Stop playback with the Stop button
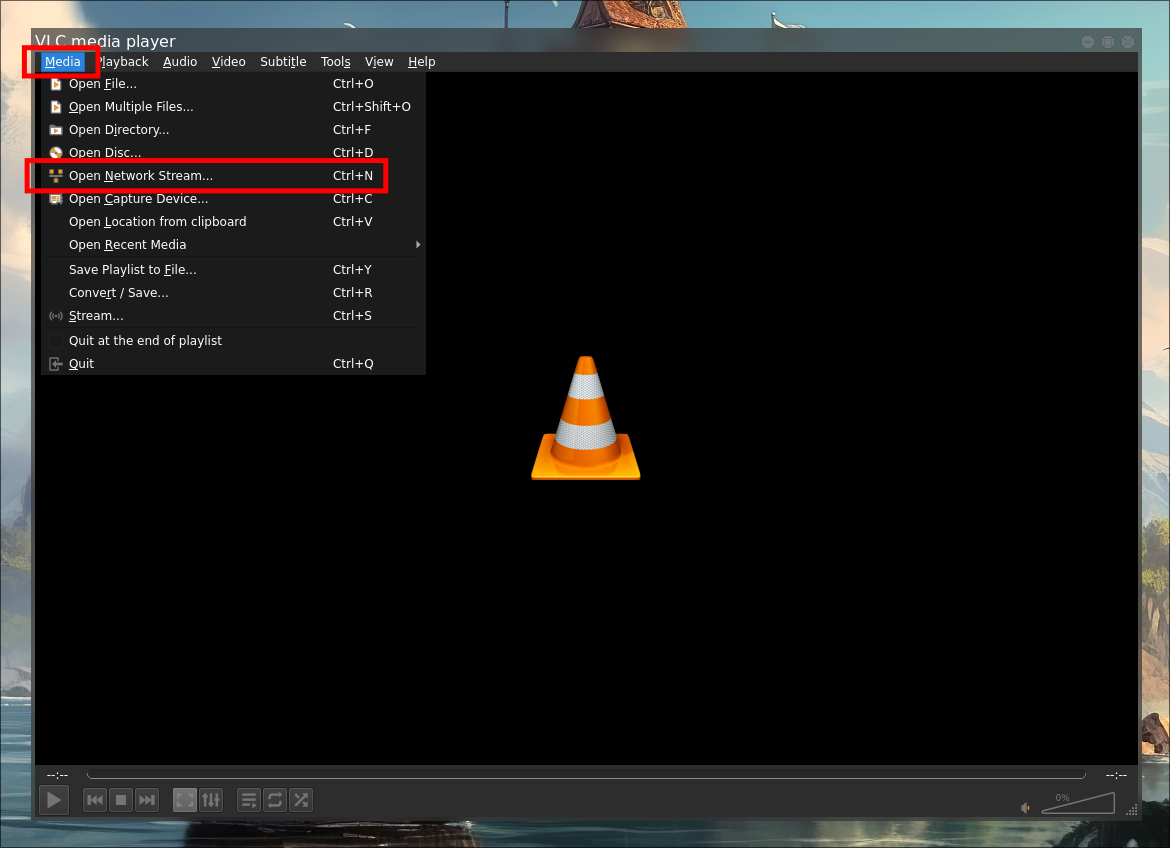Viewport: 1170px width, 848px height. pyautogui.click(x=121, y=800)
